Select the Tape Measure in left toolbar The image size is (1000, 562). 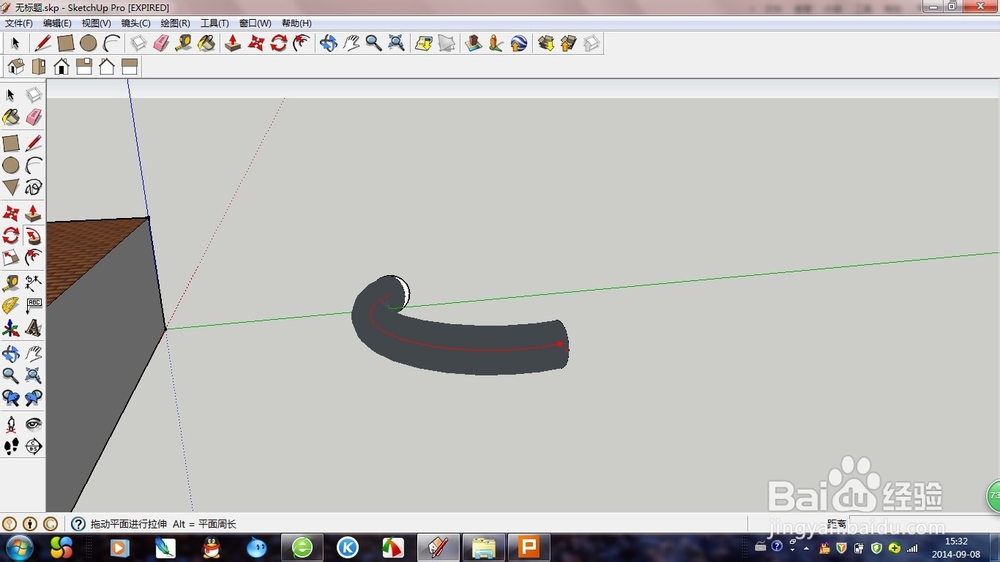coord(11,283)
